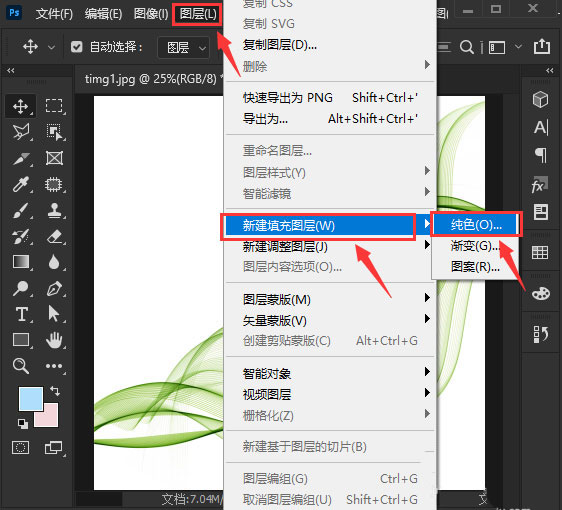Select the Horizontal Type tool
This screenshot has height=510, width=562.
pyautogui.click(x=22, y=314)
